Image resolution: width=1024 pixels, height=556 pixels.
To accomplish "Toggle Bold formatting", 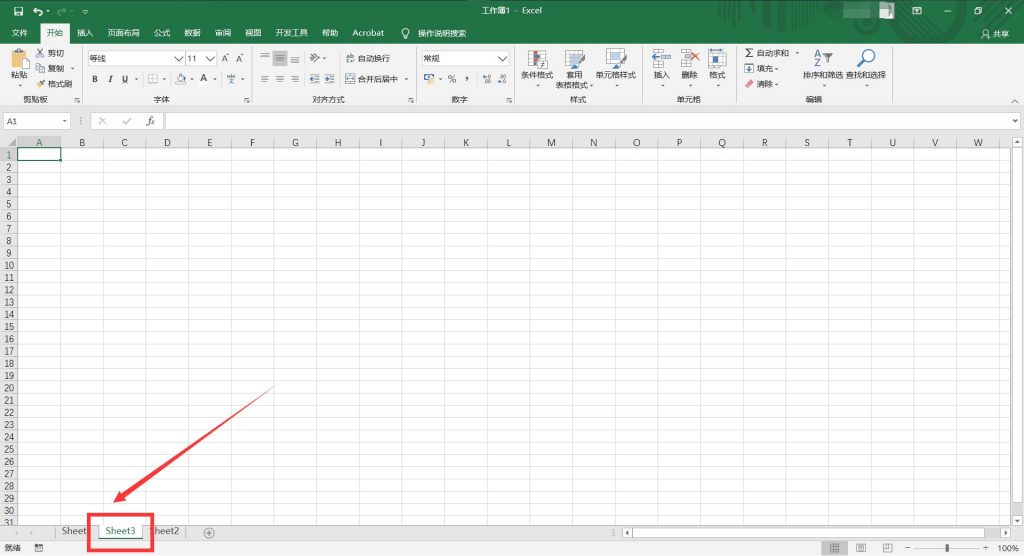I will coord(95,79).
